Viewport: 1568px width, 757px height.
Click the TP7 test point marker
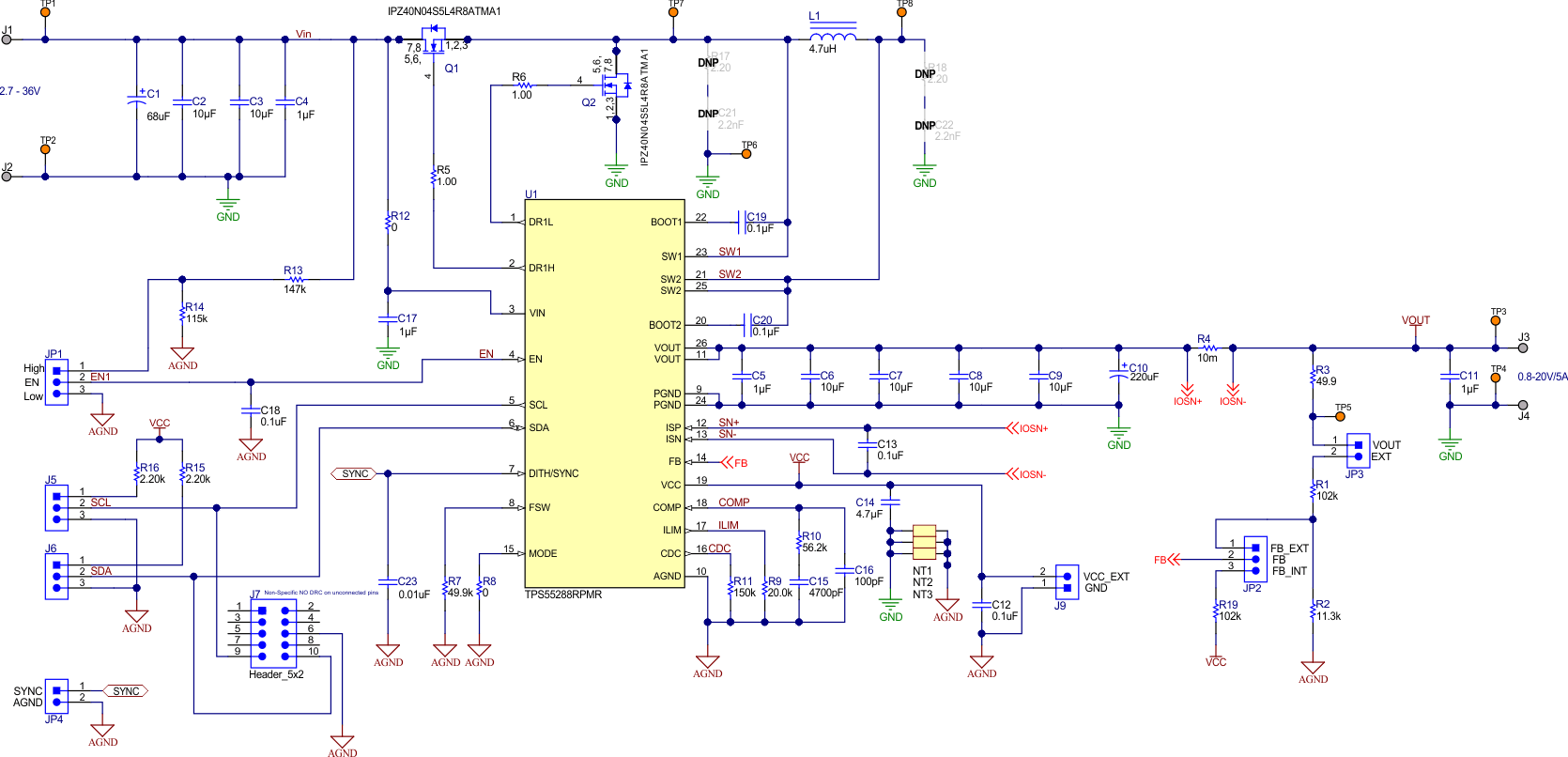[673, 13]
